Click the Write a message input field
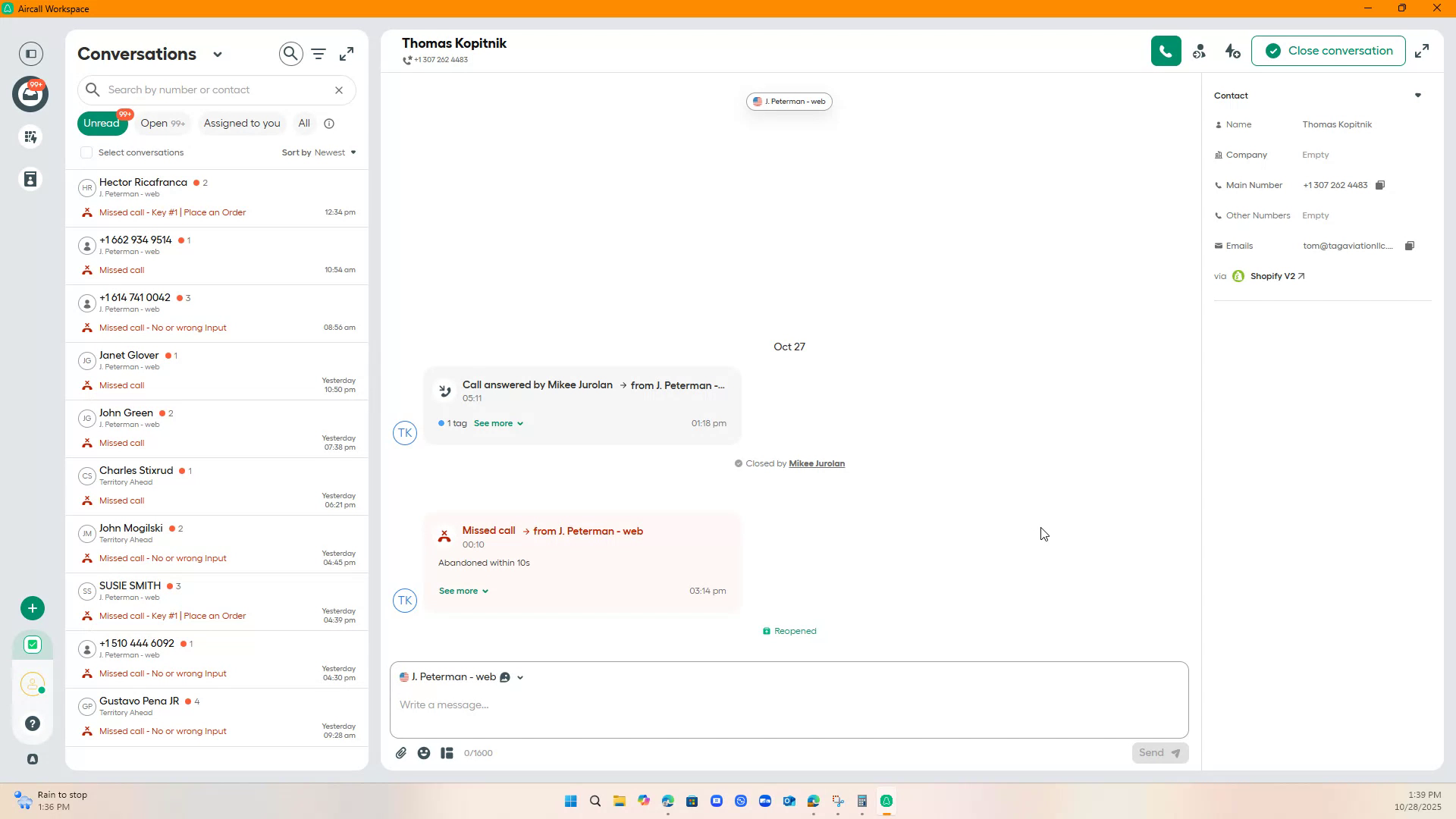 click(x=789, y=704)
